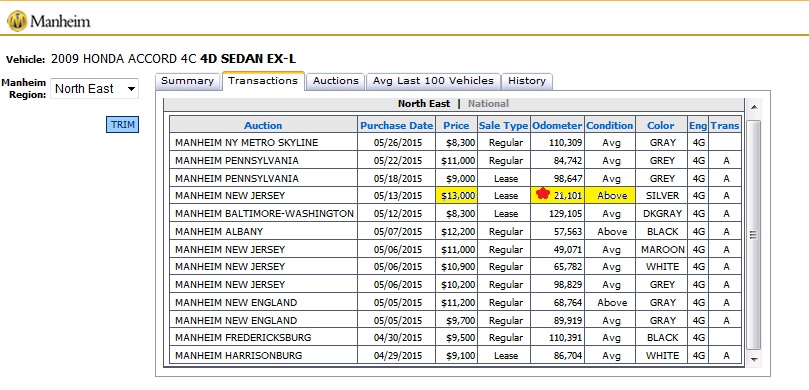Screen dimensions: 809x390
Task: Sort by the Auction column header
Action: tap(263, 125)
